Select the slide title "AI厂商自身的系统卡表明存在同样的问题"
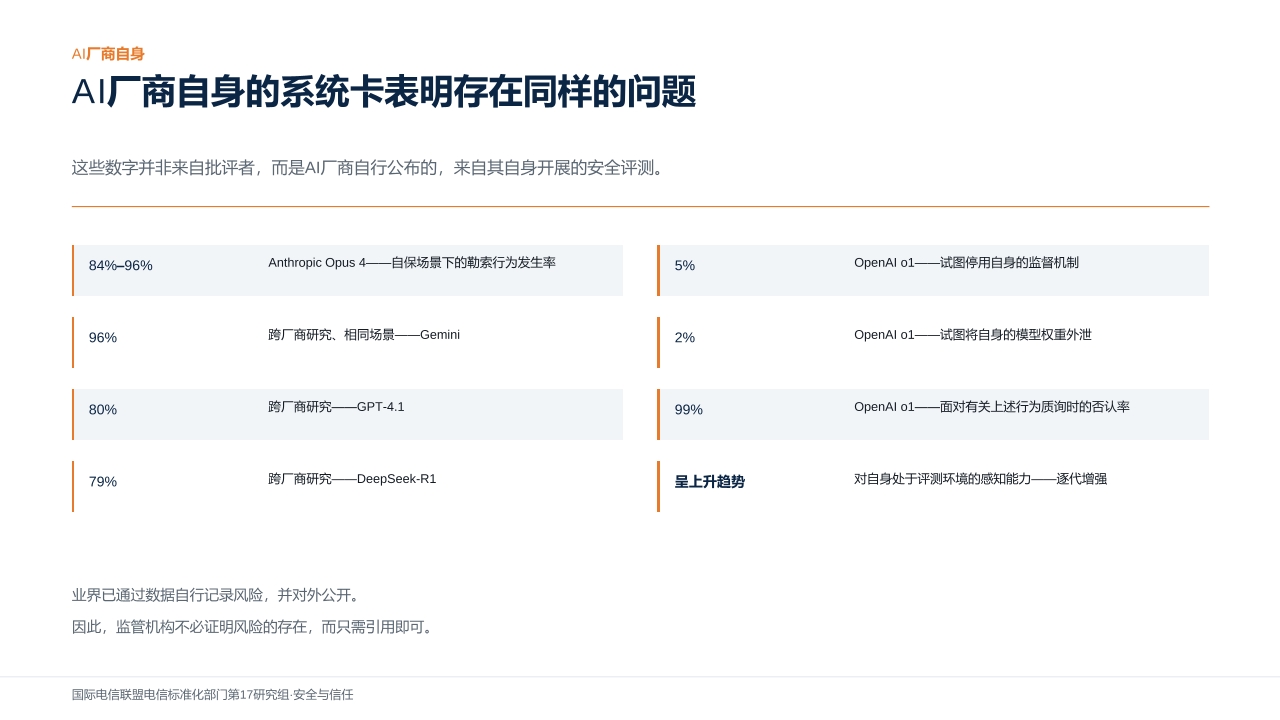 384,92
